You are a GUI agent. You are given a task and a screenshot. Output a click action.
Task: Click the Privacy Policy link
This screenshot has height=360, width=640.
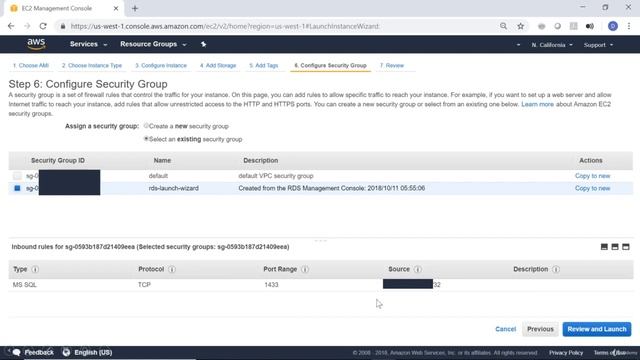(566, 353)
